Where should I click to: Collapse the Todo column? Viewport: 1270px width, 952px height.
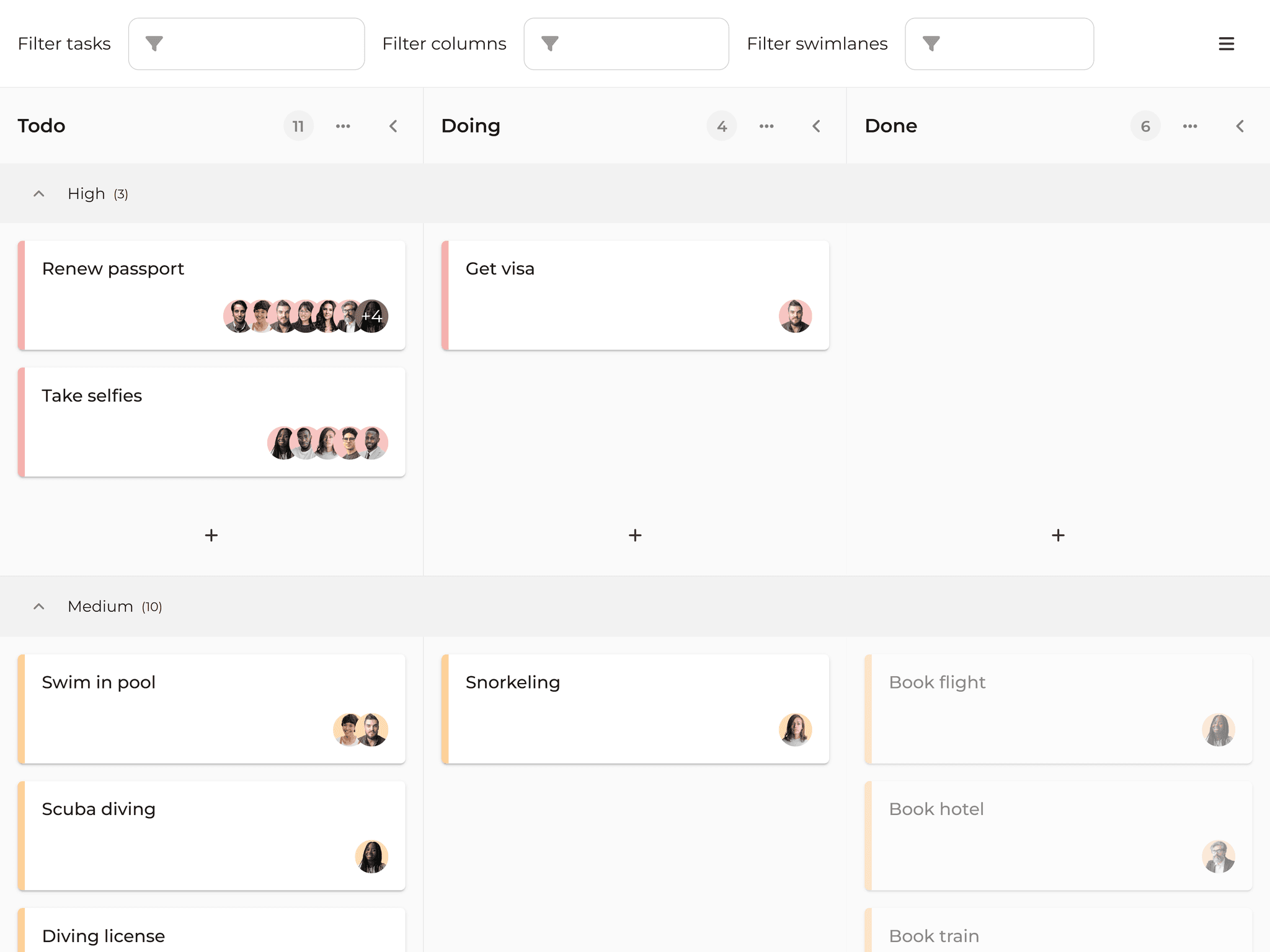[393, 126]
